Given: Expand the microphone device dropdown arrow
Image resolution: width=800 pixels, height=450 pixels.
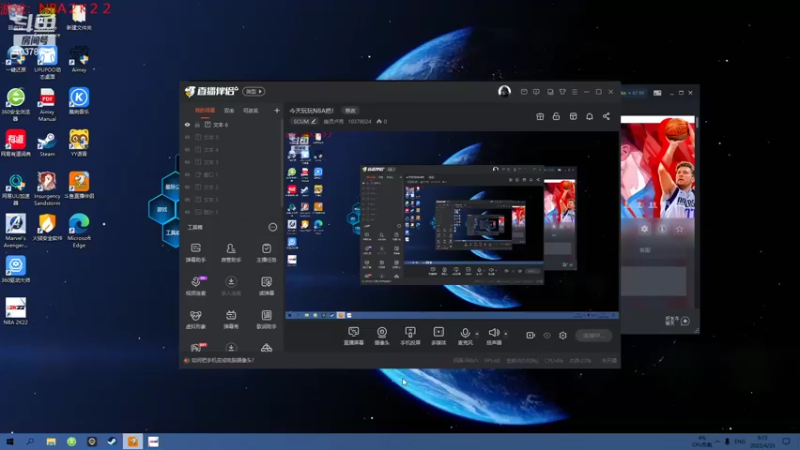Looking at the screenshot, I should click(477, 334).
